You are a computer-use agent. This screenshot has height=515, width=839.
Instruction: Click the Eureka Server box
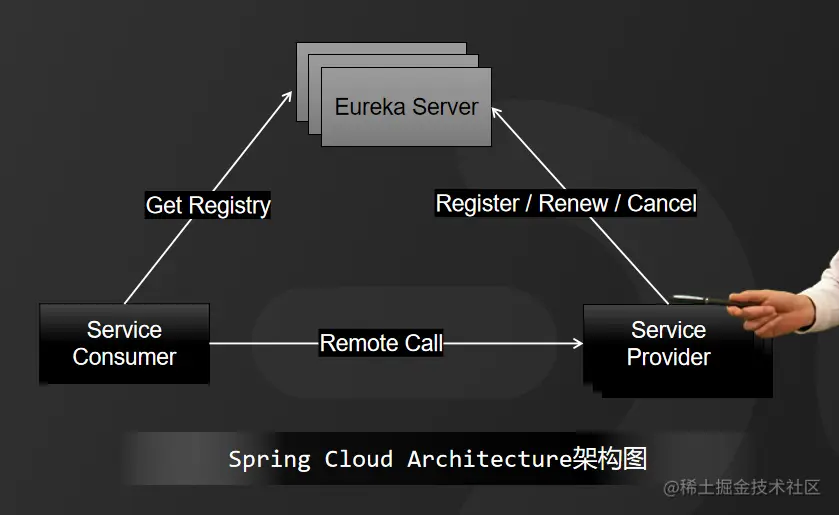406,107
